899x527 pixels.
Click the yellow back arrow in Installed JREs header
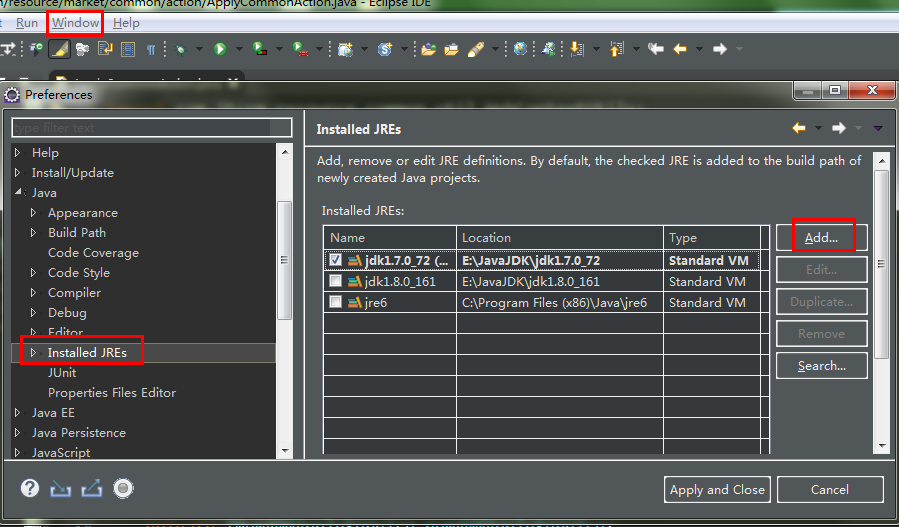point(799,128)
